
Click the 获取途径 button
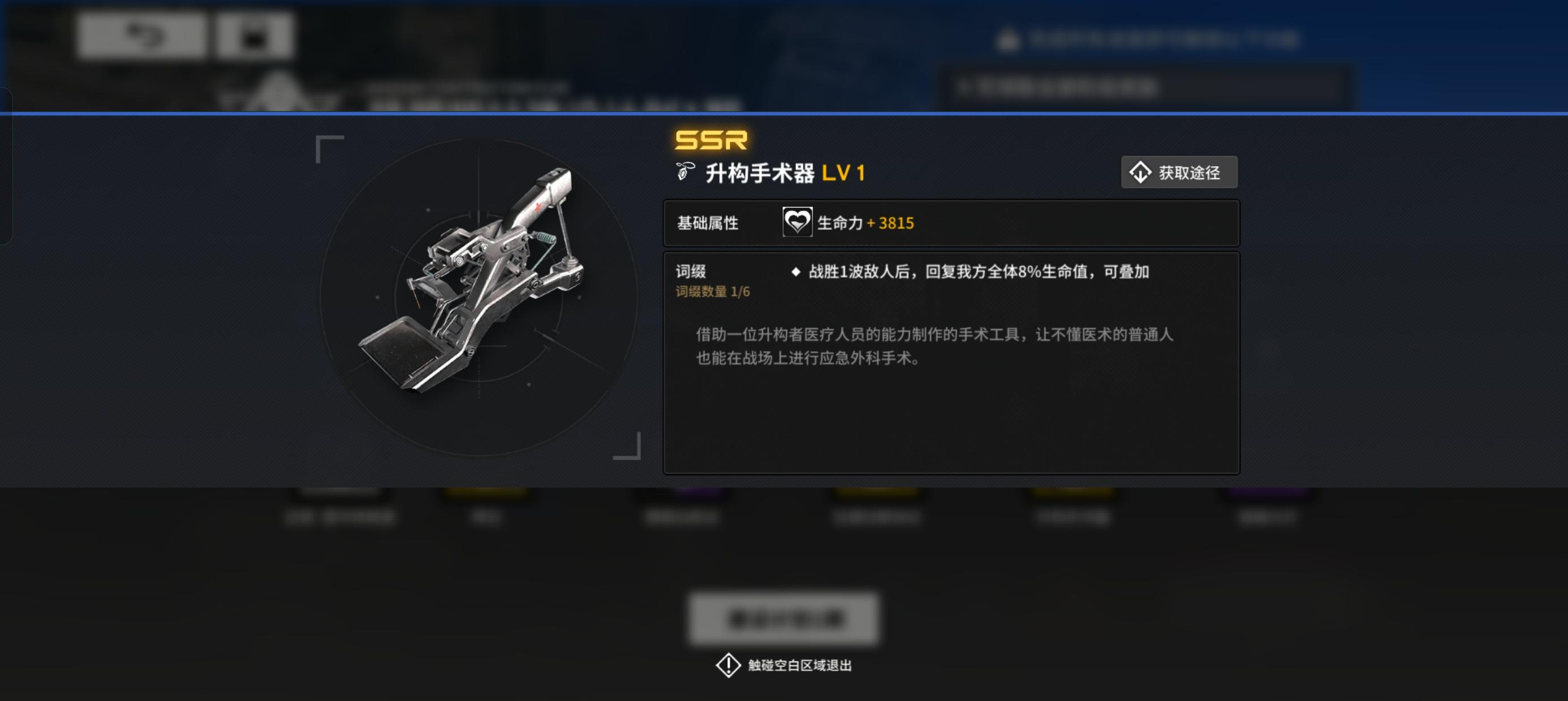pos(1179,172)
